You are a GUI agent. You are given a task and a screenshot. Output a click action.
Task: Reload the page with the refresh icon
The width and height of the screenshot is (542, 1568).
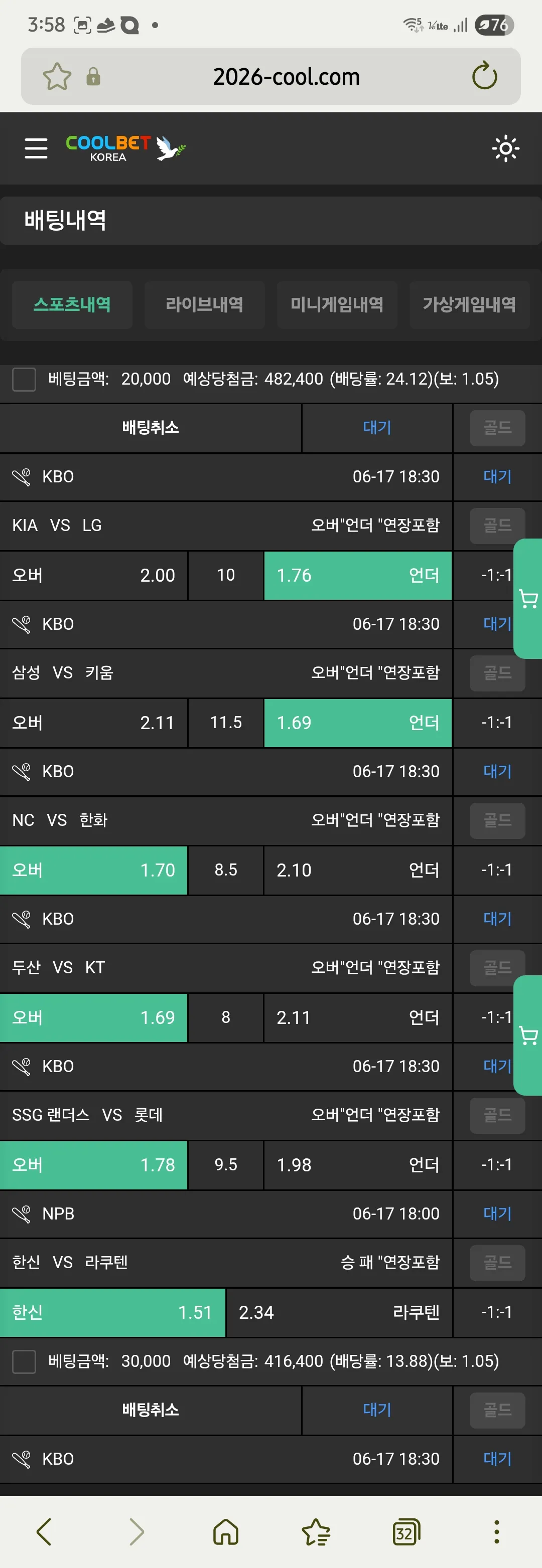tap(485, 76)
